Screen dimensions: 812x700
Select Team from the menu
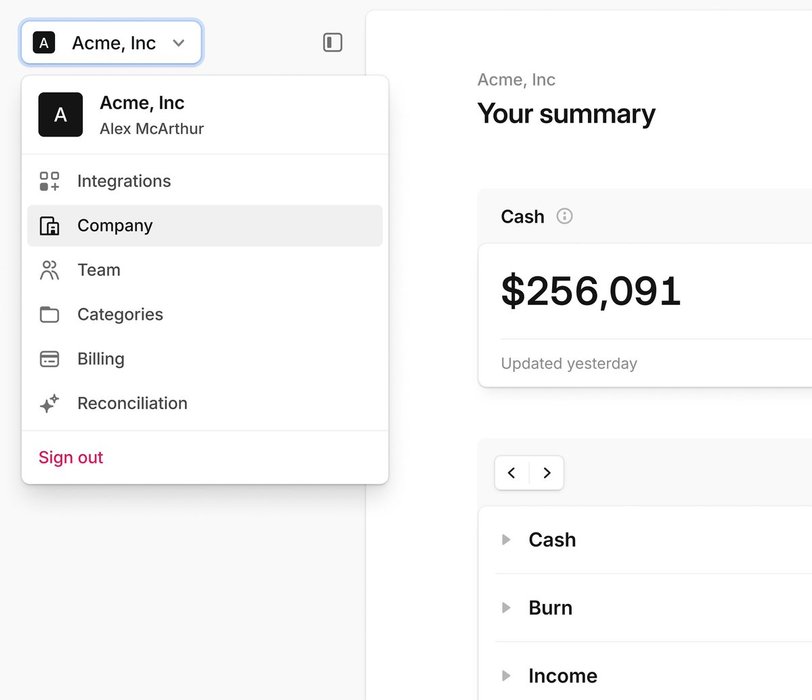99,270
